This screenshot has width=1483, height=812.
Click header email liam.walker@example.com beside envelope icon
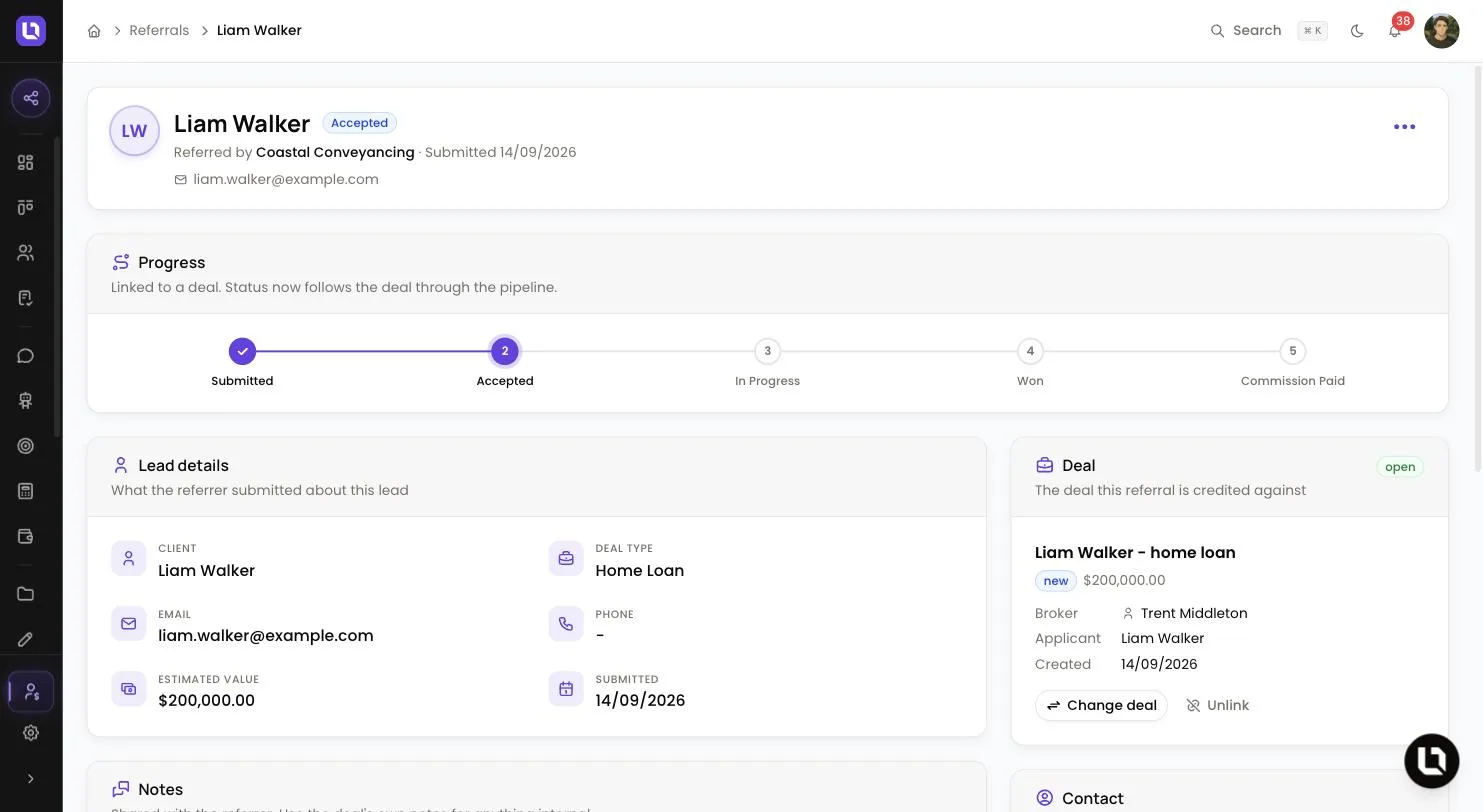click(286, 180)
